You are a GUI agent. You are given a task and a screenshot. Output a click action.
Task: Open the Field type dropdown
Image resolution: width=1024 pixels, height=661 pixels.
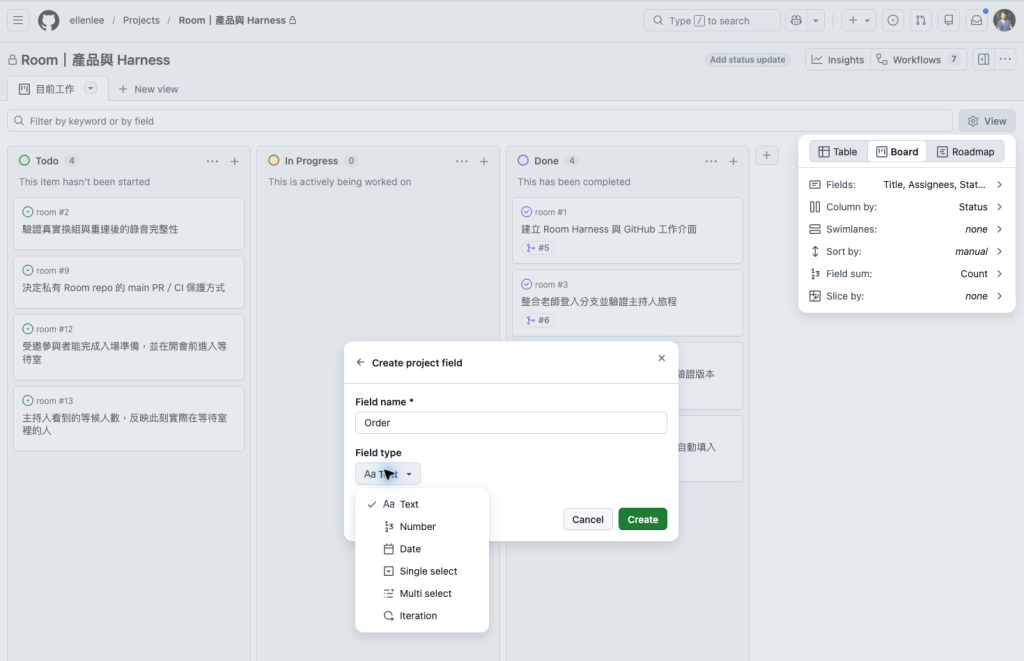[388, 474]
